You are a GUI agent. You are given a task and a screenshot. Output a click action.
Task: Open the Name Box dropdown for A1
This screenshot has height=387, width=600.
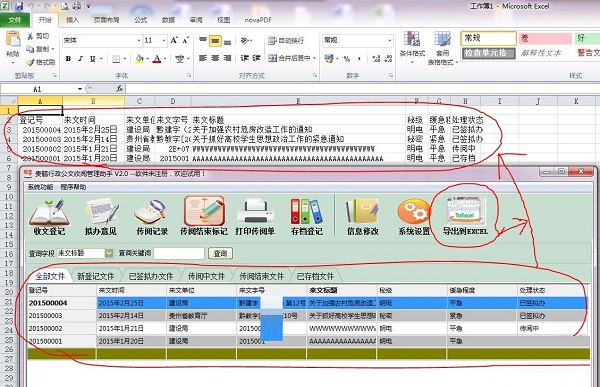tap(80, 89)
